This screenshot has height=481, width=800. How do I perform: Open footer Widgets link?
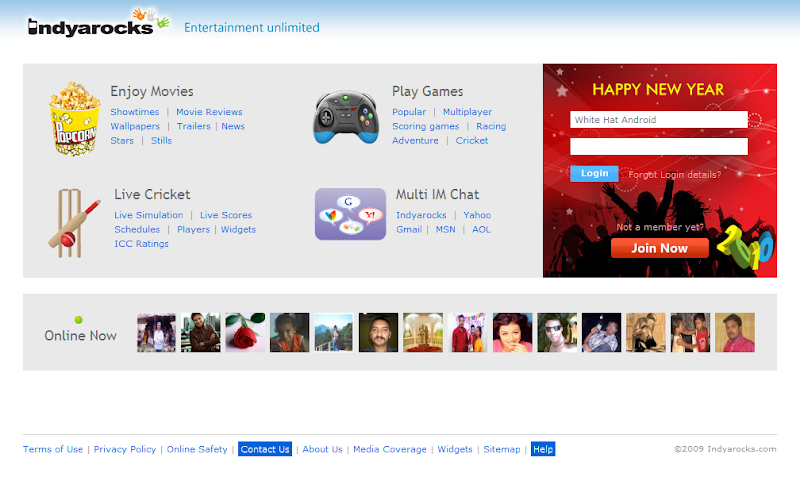pyautogui.click(x=455, y=449)
